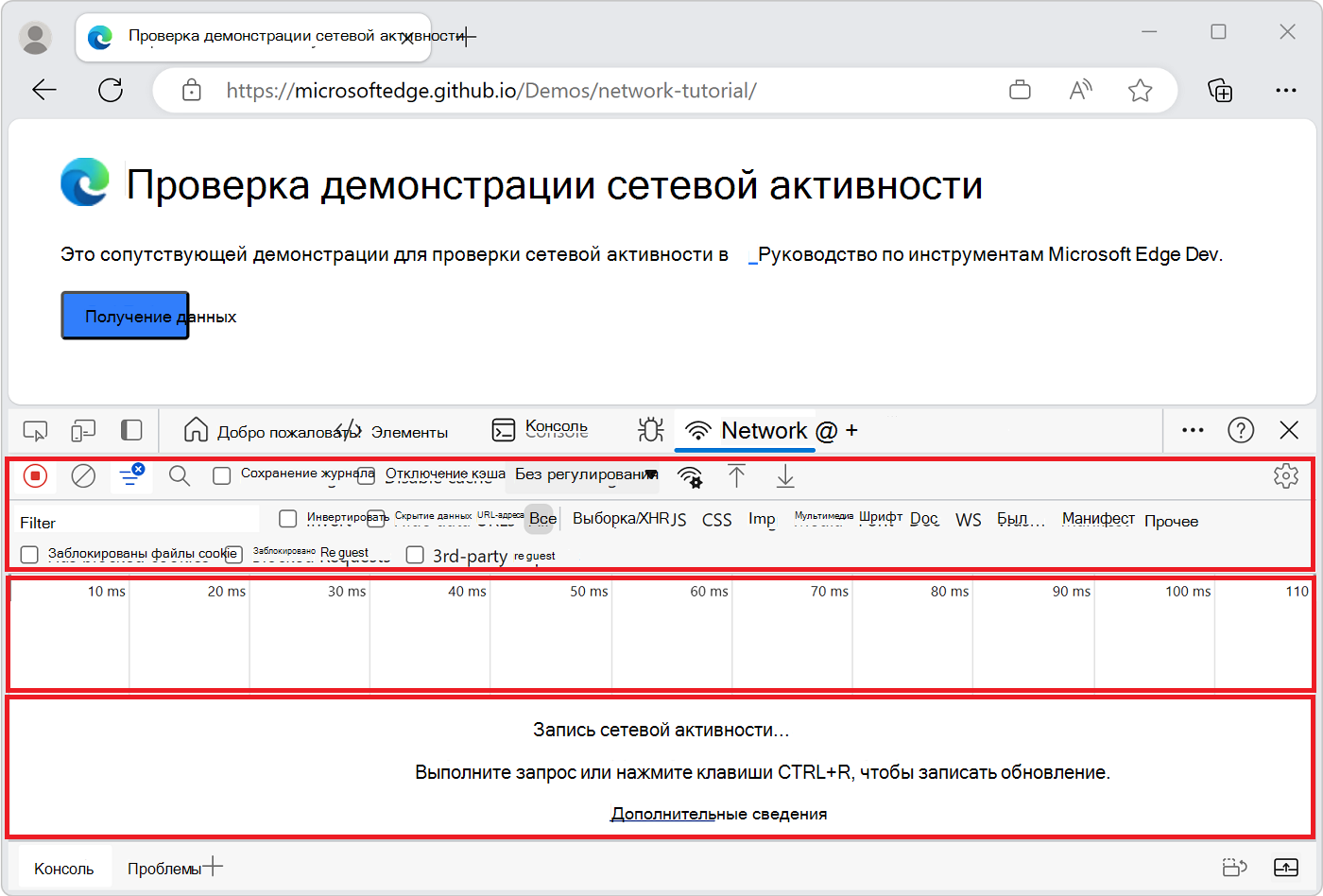The image size is (1323, 896).
Task: Switch to the Элементы tab
Action: tap(408, 430)
